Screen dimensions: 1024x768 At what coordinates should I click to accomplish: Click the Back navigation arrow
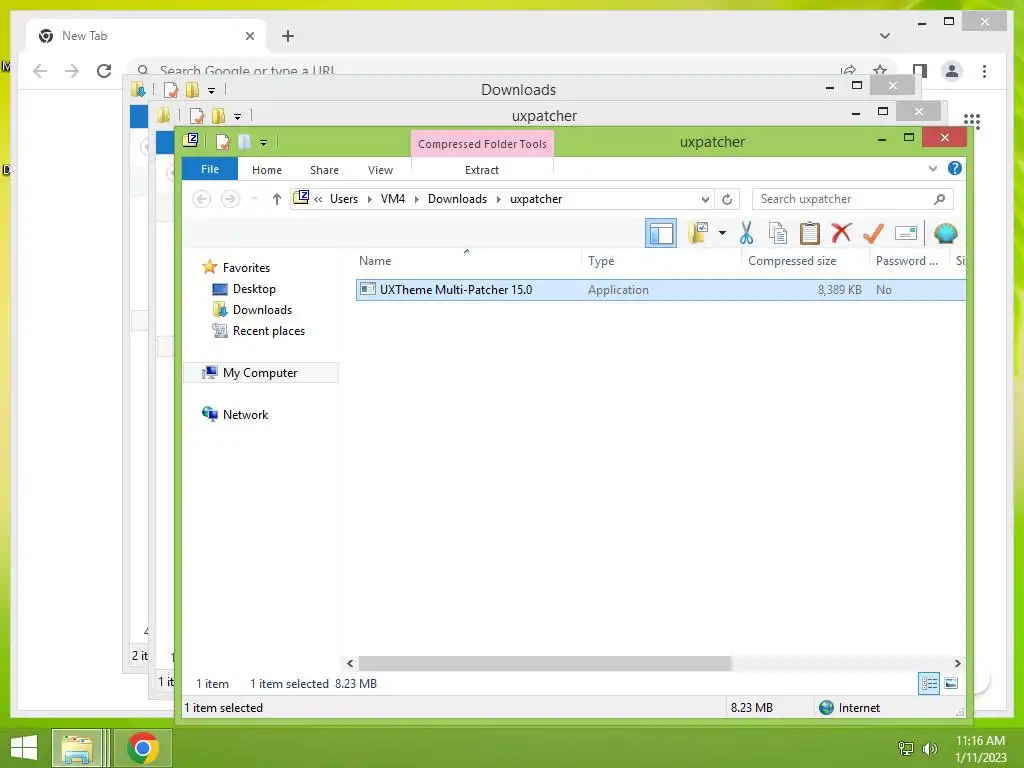tap(202, 199)
